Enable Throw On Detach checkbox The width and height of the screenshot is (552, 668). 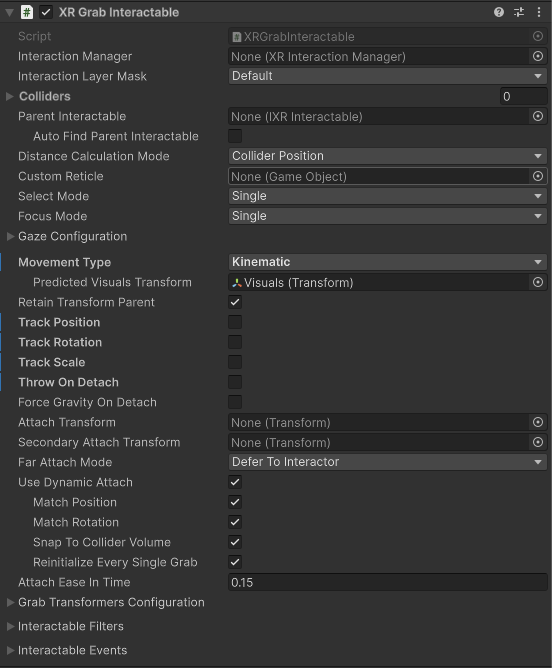[x=235, y=382]
